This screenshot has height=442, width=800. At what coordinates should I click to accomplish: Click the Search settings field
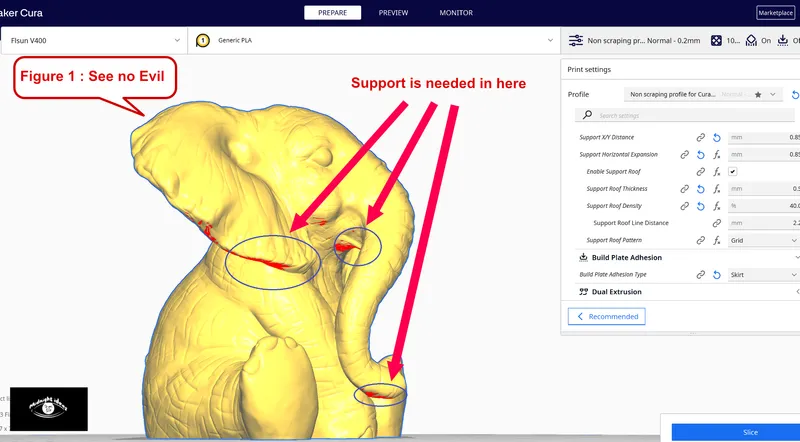(690, 116)
